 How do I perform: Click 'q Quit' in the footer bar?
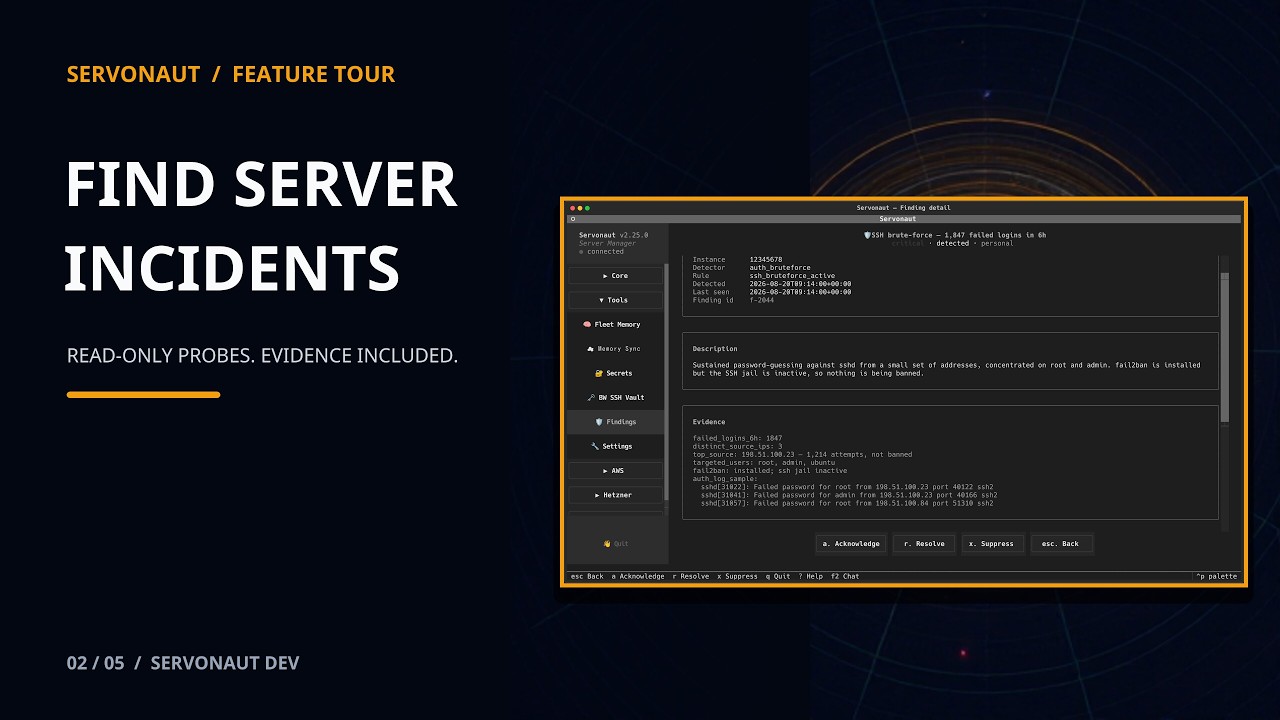click(x=778, y=576)
